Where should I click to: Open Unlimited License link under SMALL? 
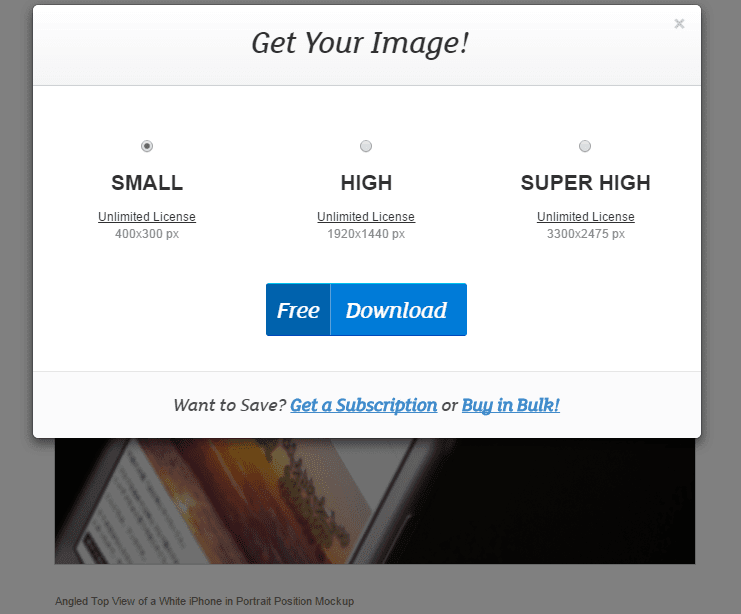147,216
